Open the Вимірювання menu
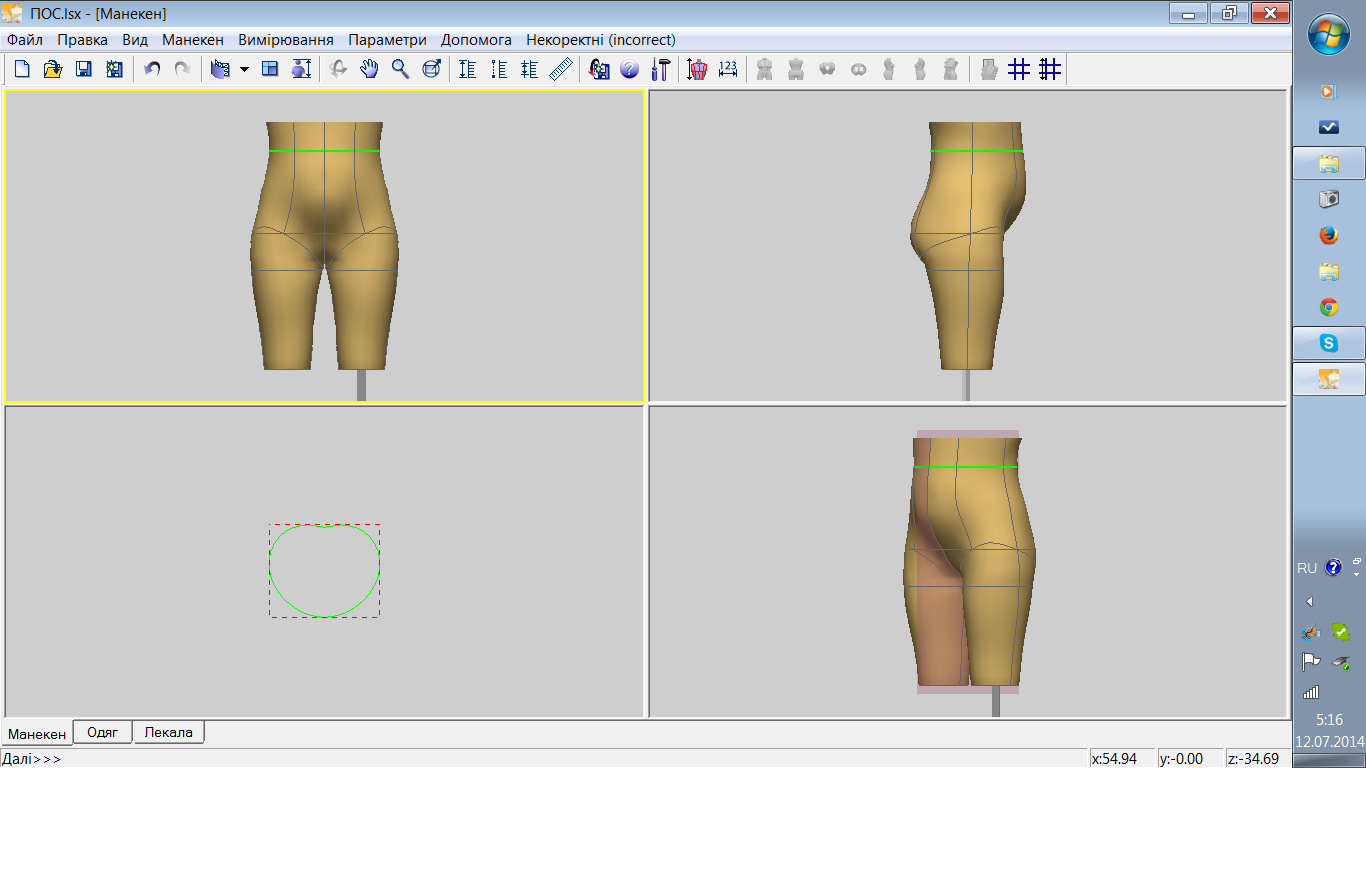This screenshot has width=1366, height=878. (285, 40)
